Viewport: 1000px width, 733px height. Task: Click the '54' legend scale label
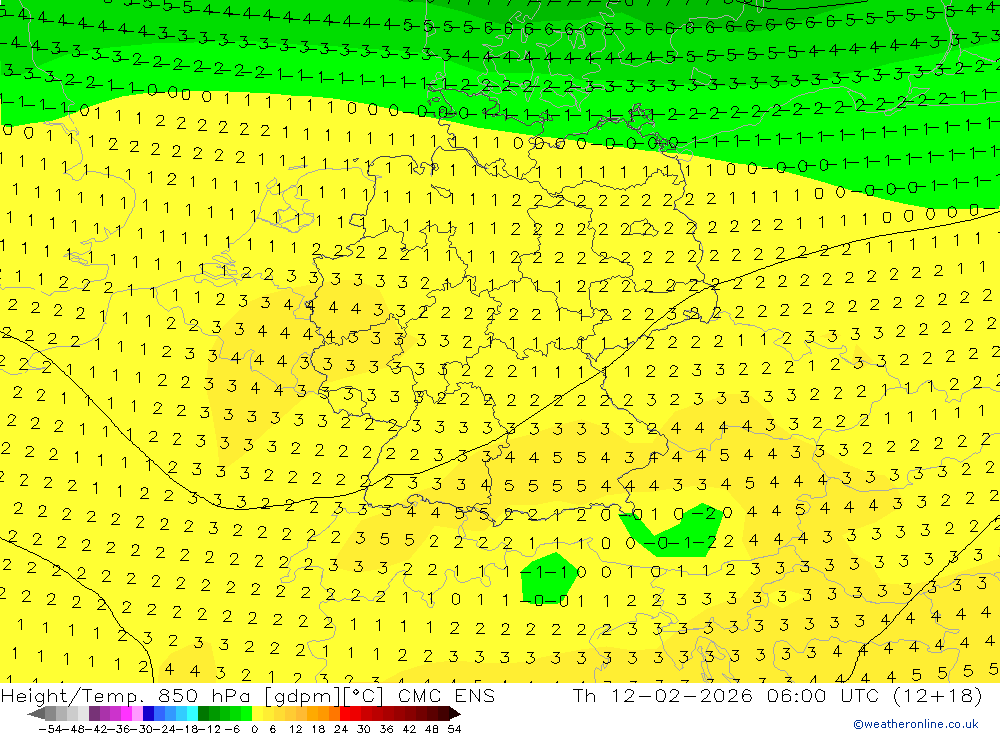tap(454, 729)
